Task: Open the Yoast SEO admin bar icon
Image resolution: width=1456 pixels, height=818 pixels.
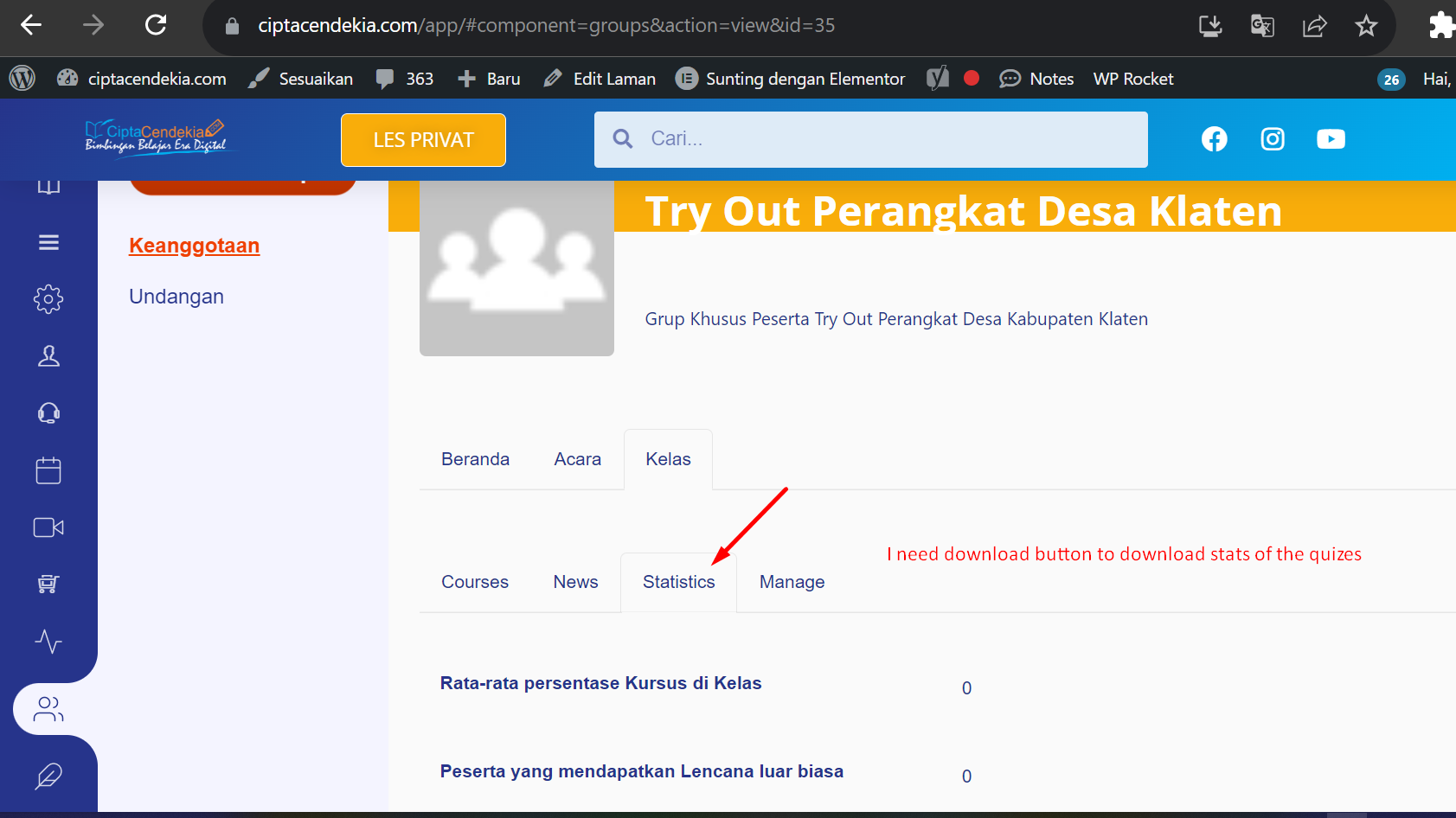Action: coord(938,79)
